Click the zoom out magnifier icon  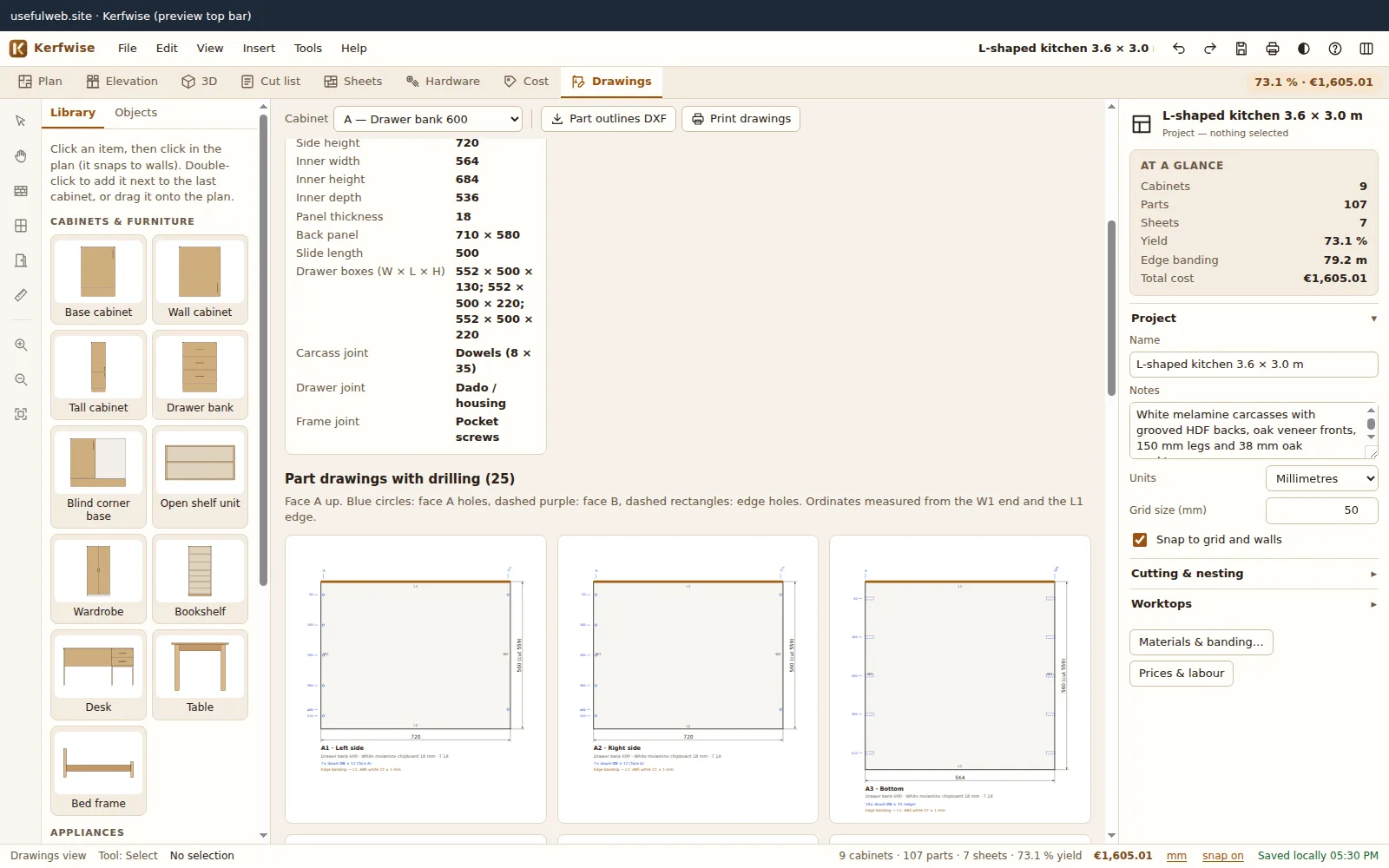point(21,380)
